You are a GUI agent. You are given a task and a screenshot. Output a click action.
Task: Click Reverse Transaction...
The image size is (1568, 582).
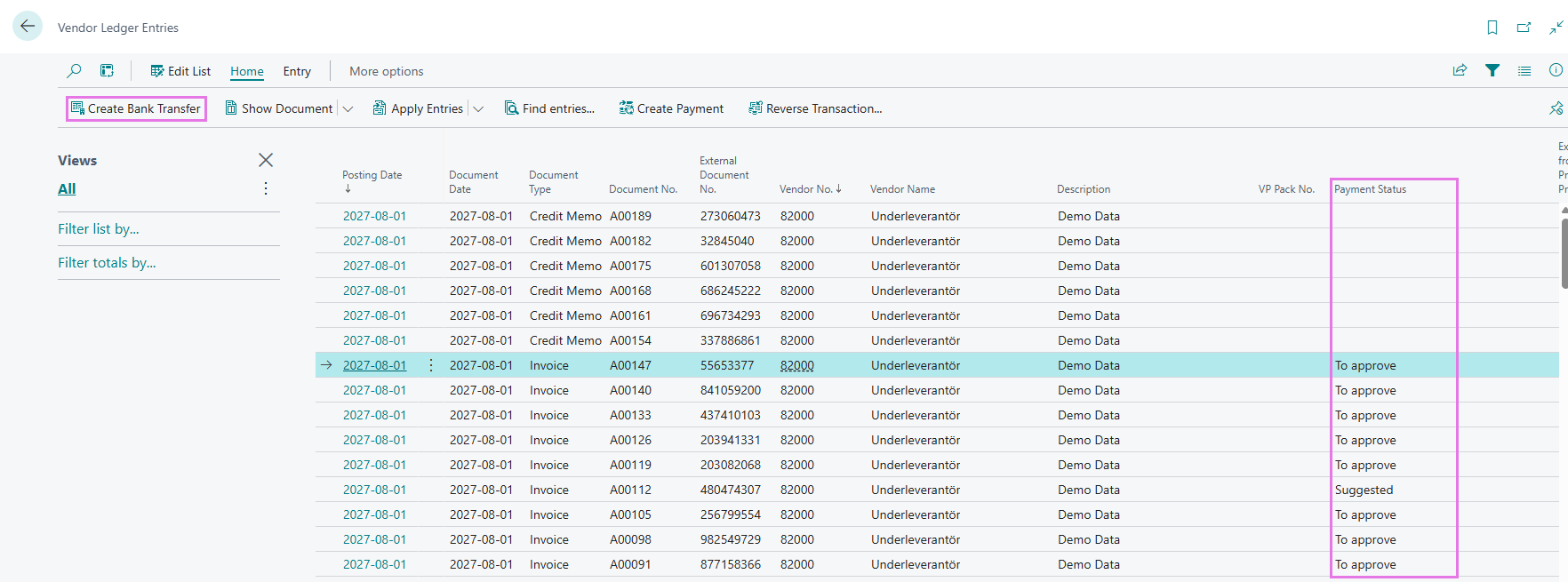click(815, 108)
